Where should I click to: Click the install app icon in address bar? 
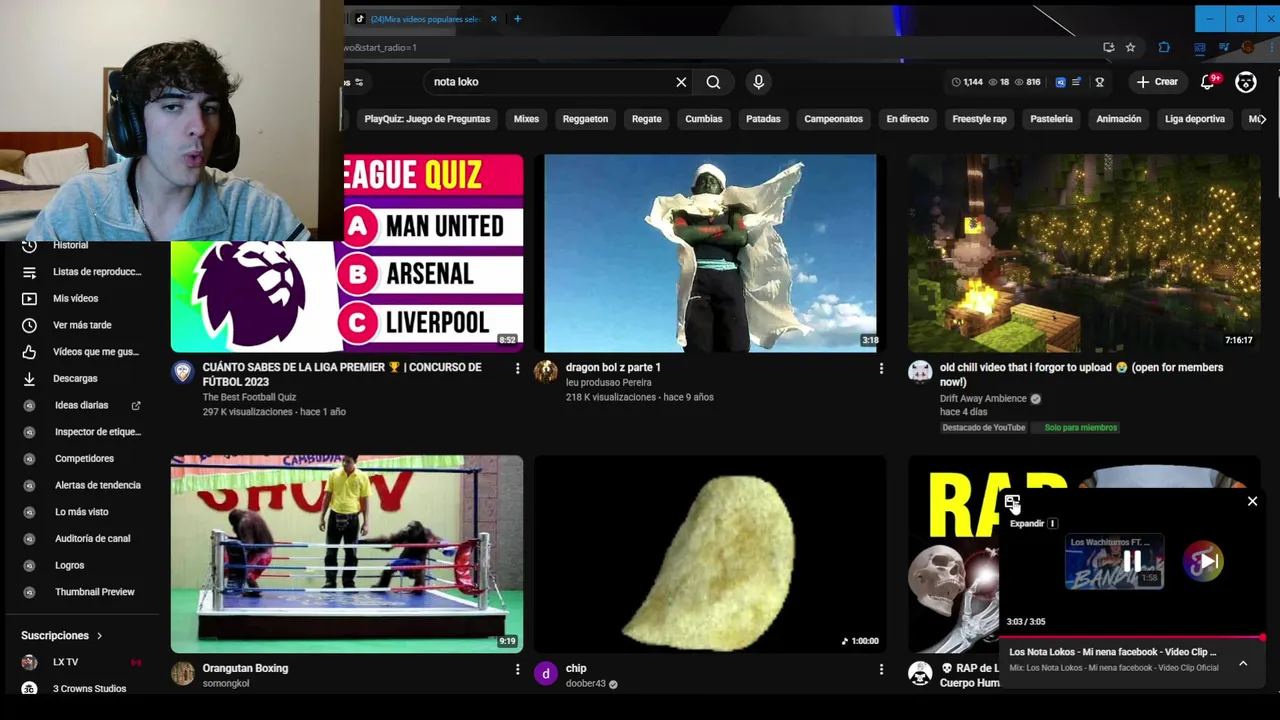tap(1108, 47)
